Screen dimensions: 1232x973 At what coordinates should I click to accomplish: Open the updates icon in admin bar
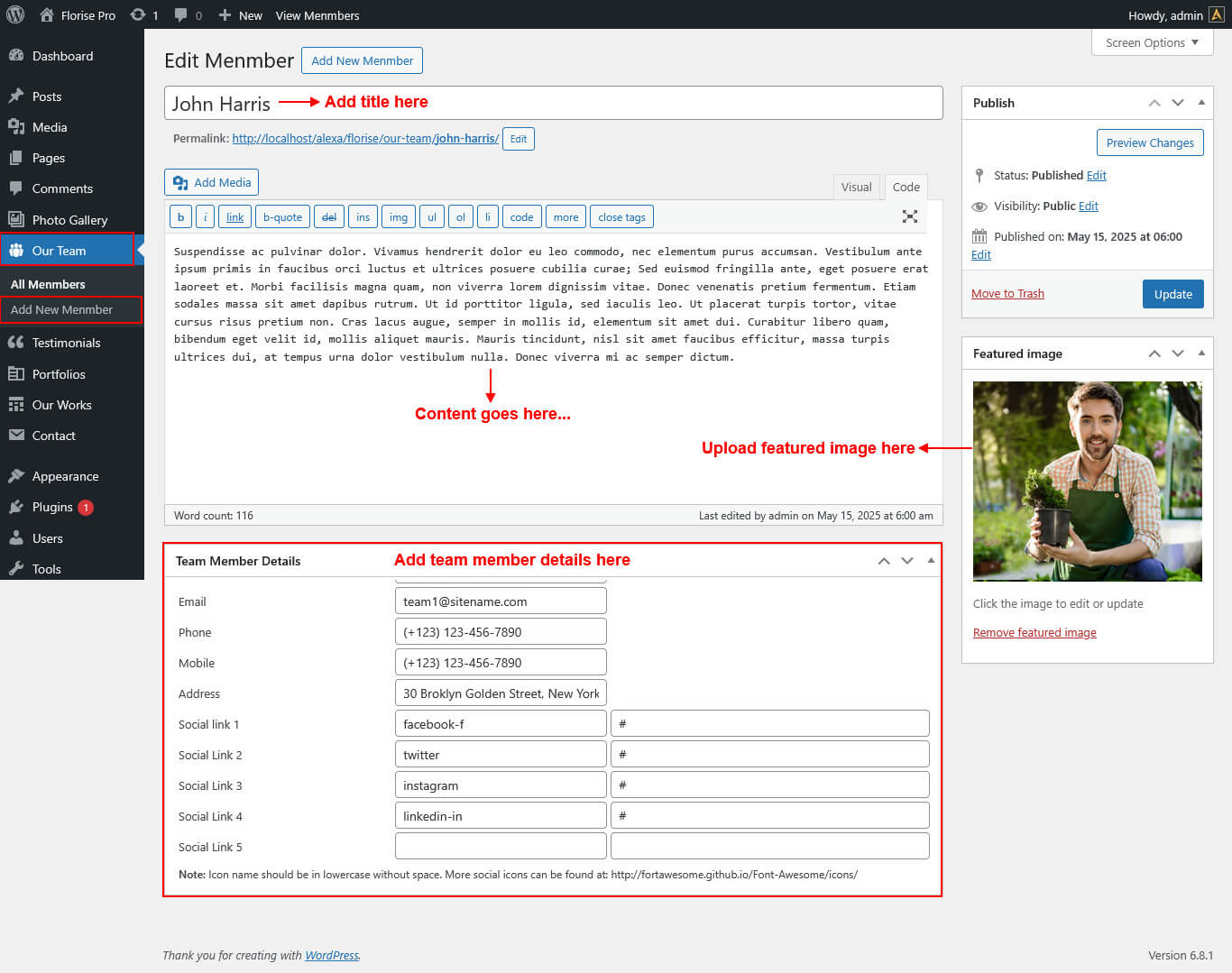[138, 15]
